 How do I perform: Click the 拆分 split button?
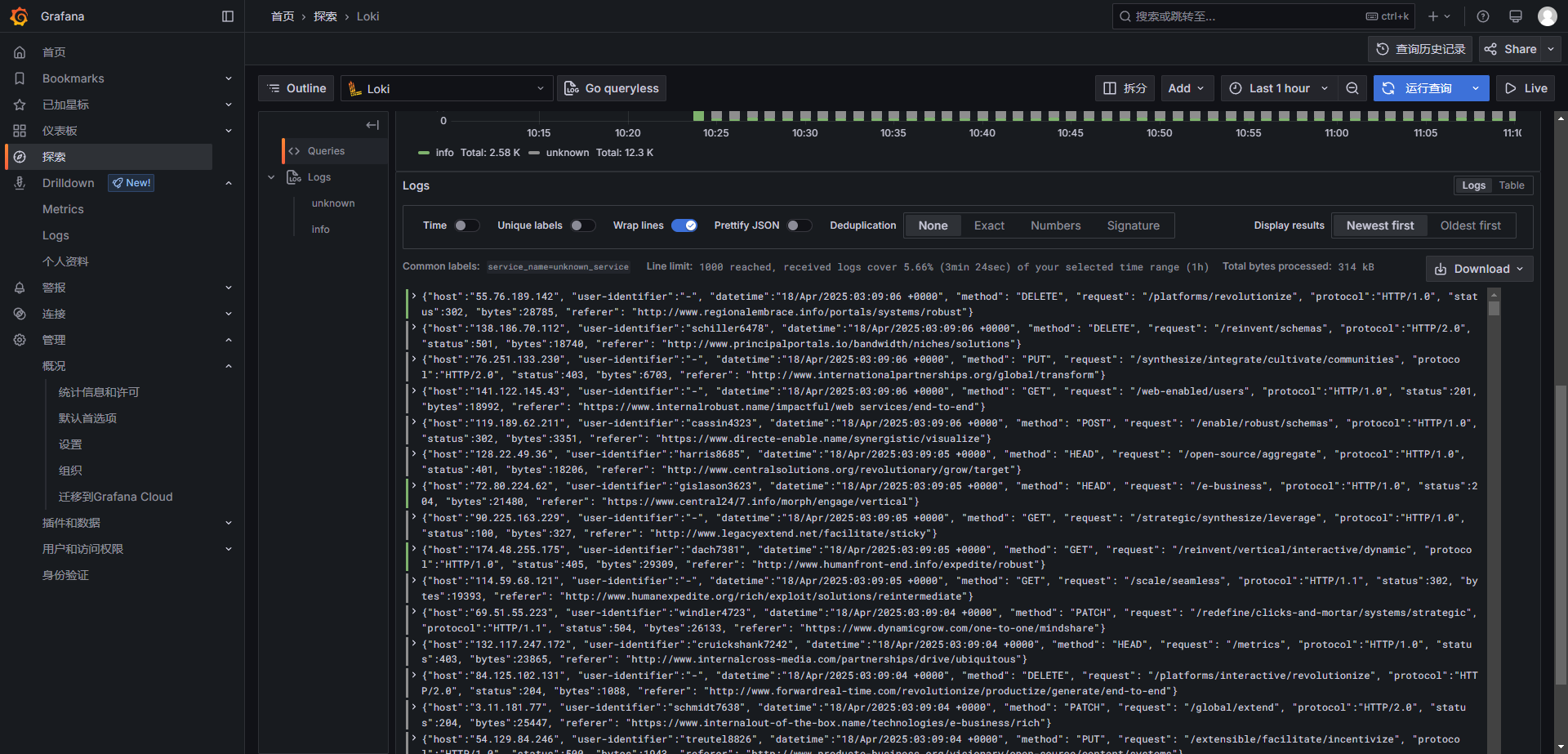(1125, 88)
